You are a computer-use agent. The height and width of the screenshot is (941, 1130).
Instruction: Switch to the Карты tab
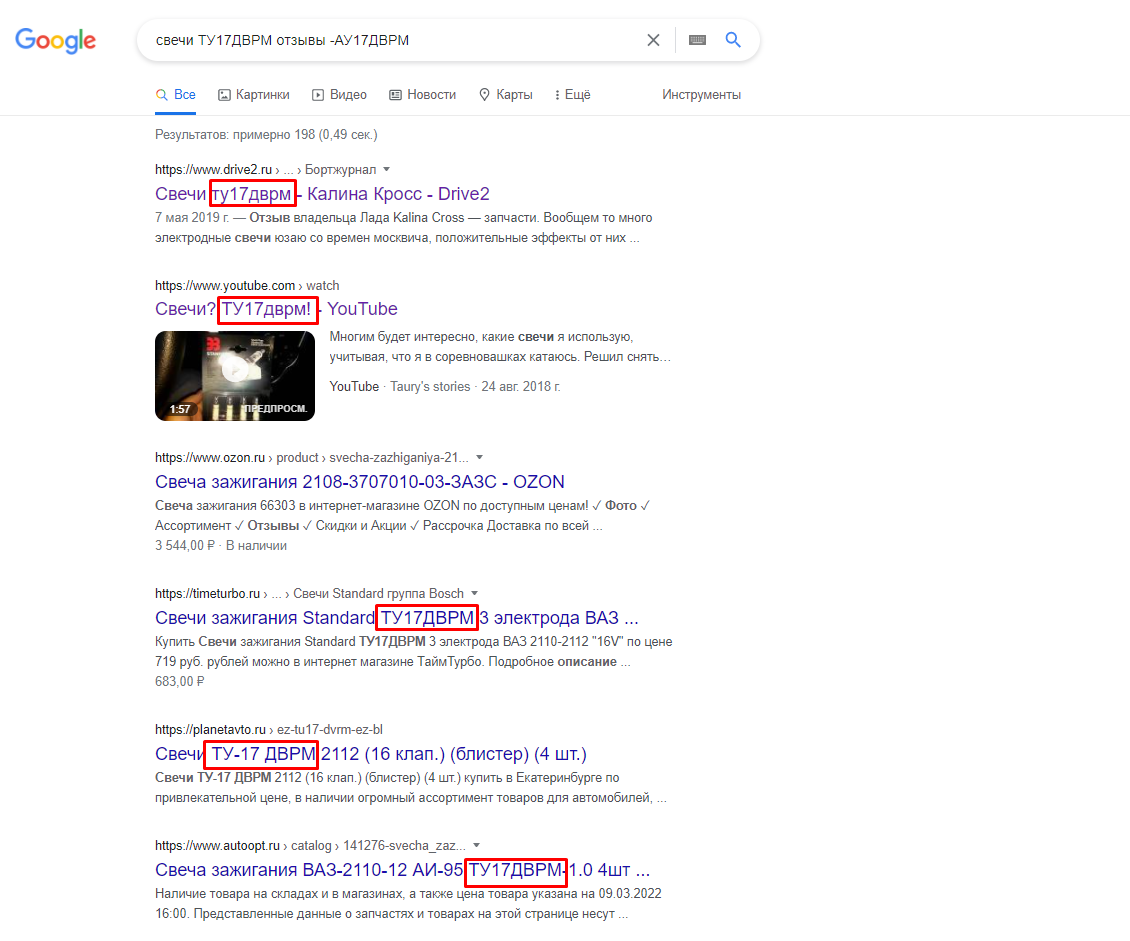506,95
